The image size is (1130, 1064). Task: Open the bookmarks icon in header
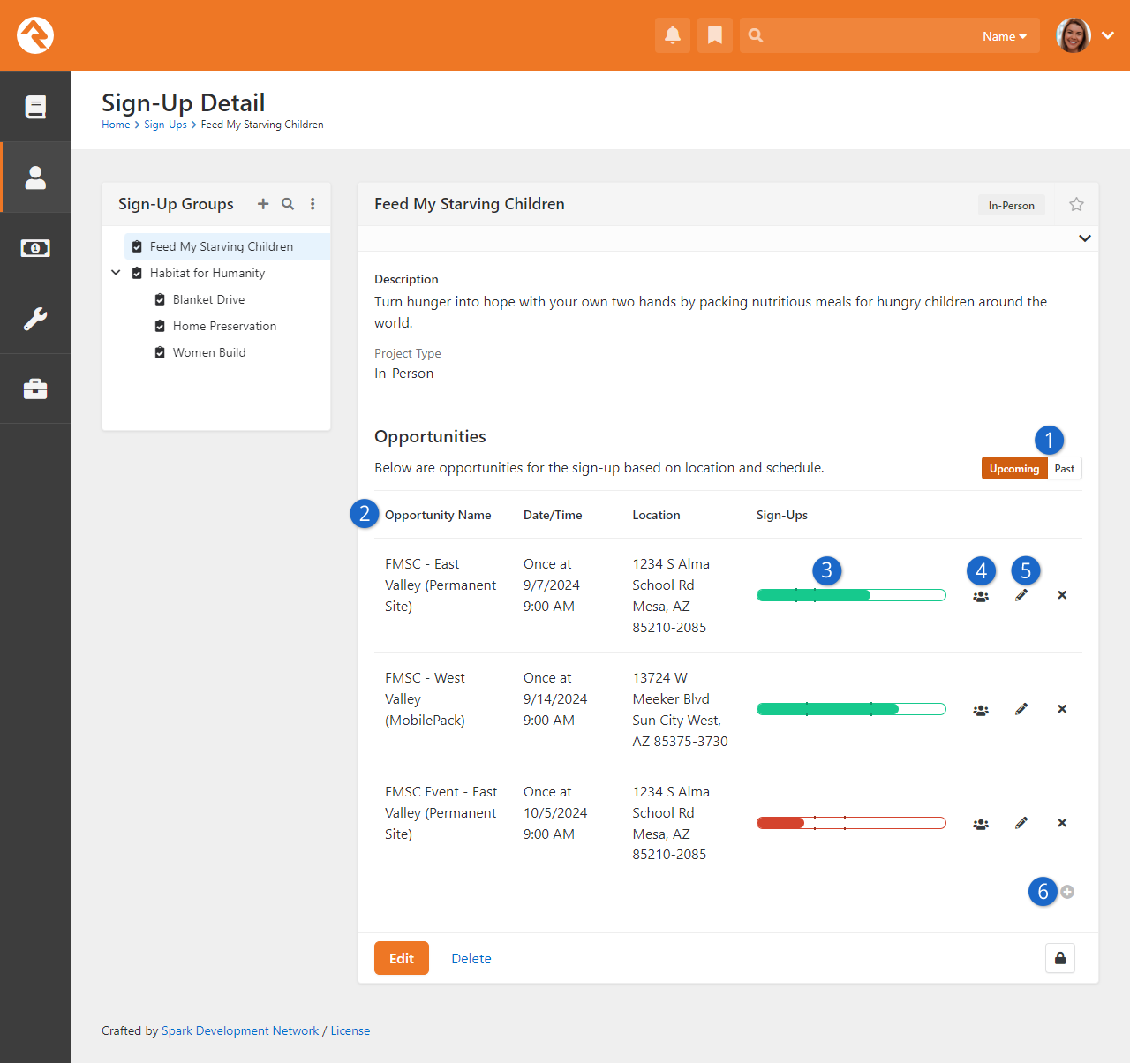[x=715, y=35]
